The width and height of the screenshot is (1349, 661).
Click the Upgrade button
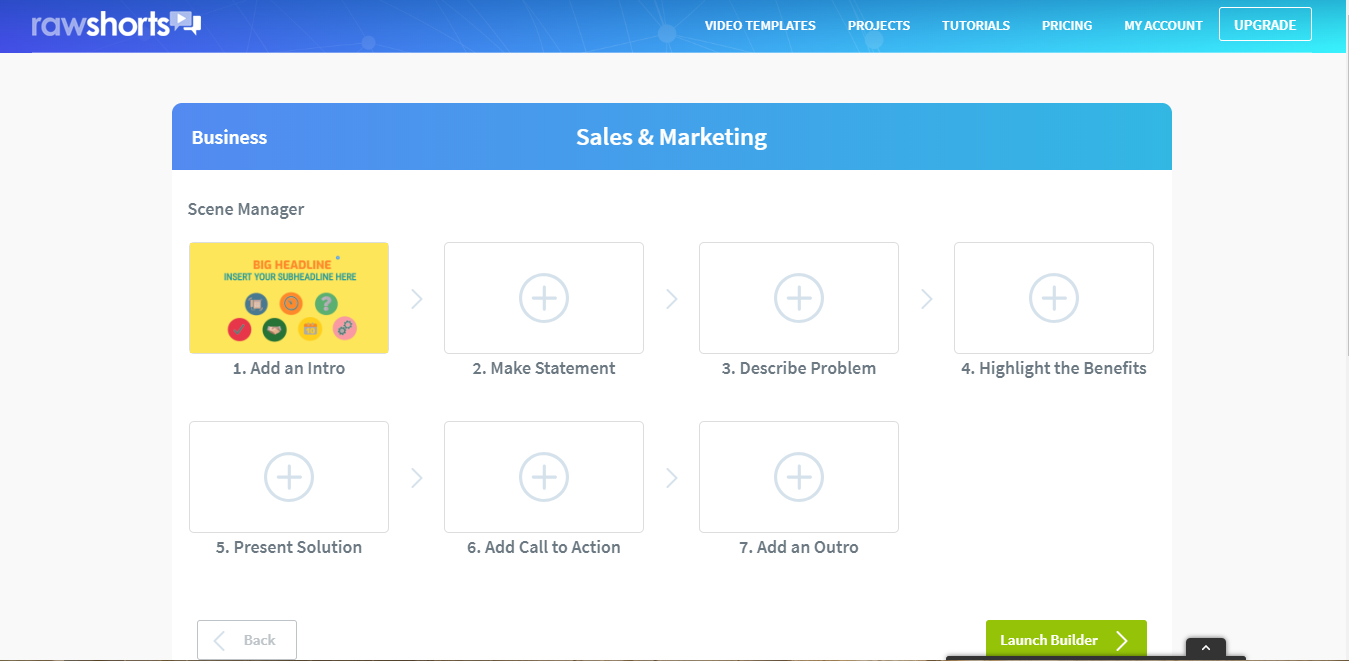point(1265,25)
